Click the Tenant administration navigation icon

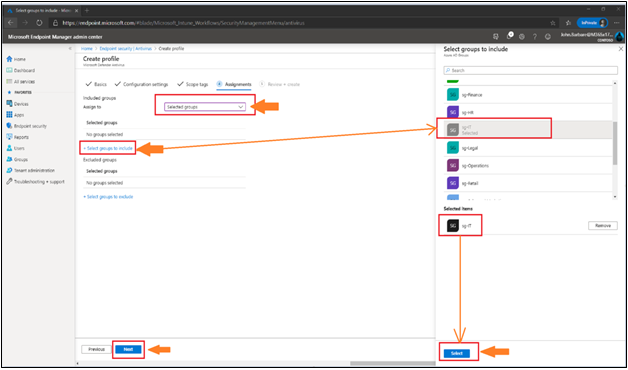pos(10,171)
